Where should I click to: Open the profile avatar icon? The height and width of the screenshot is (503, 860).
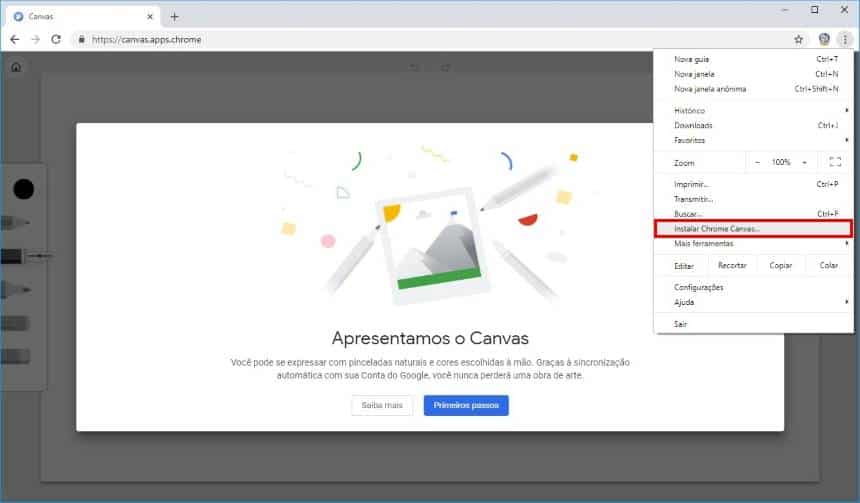pos(824,39)
